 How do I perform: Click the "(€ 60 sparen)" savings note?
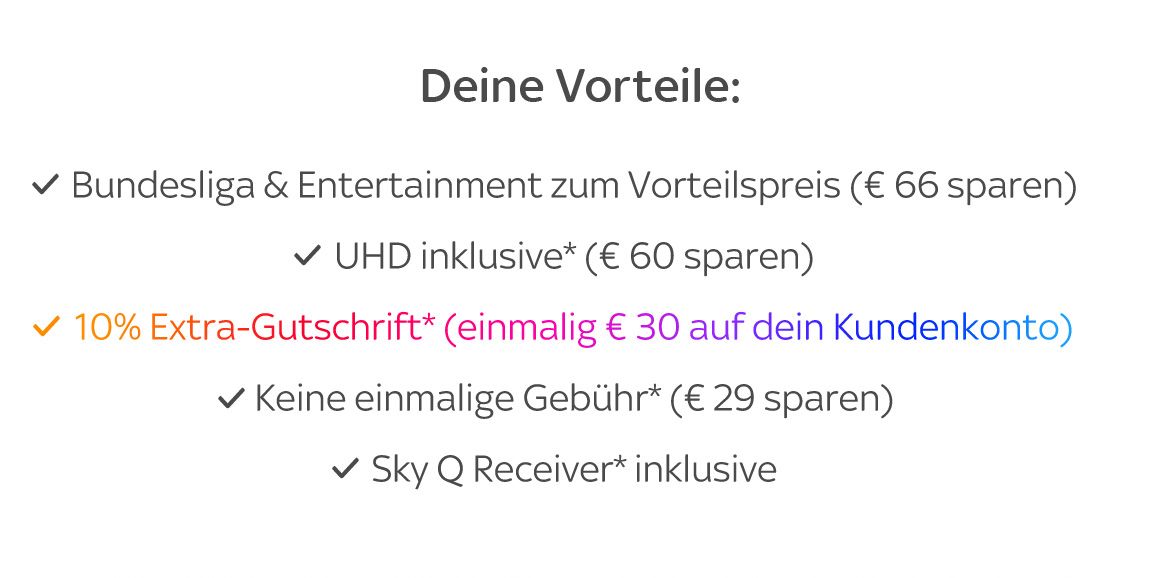[x=700, y=258]
